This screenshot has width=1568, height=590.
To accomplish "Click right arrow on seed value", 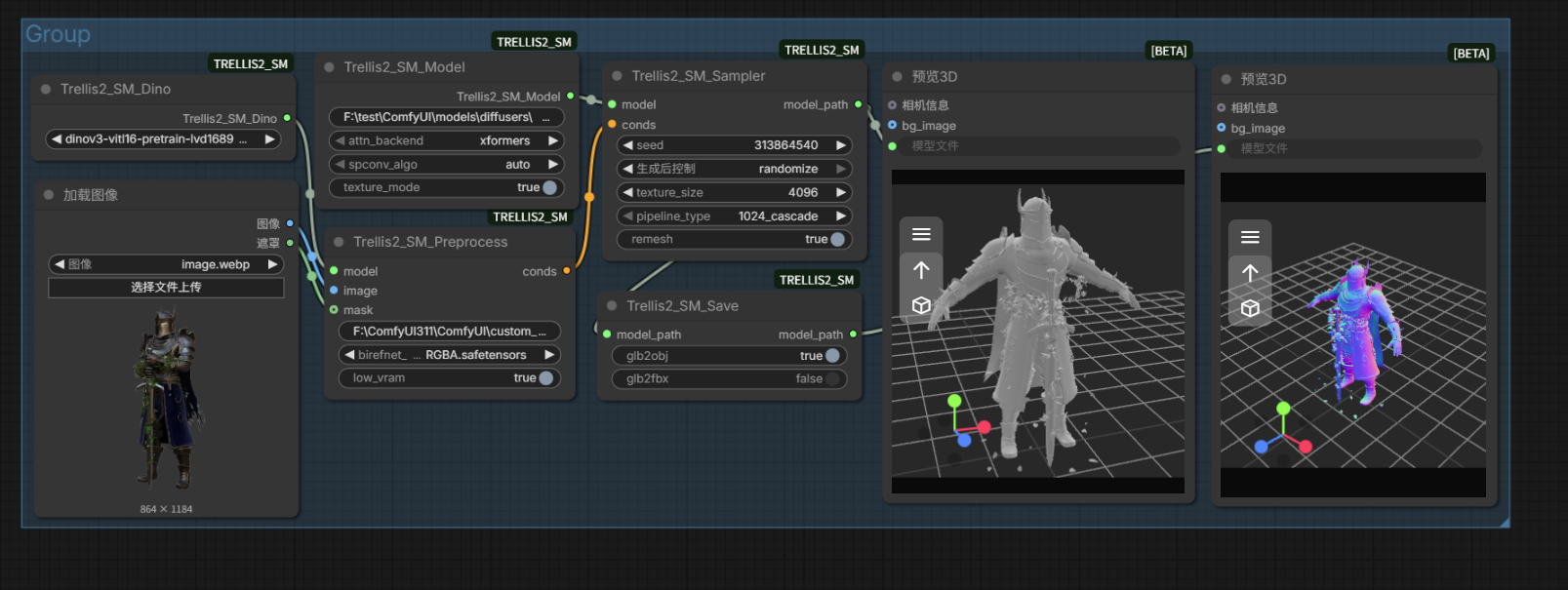I will [x=840, y=145].
